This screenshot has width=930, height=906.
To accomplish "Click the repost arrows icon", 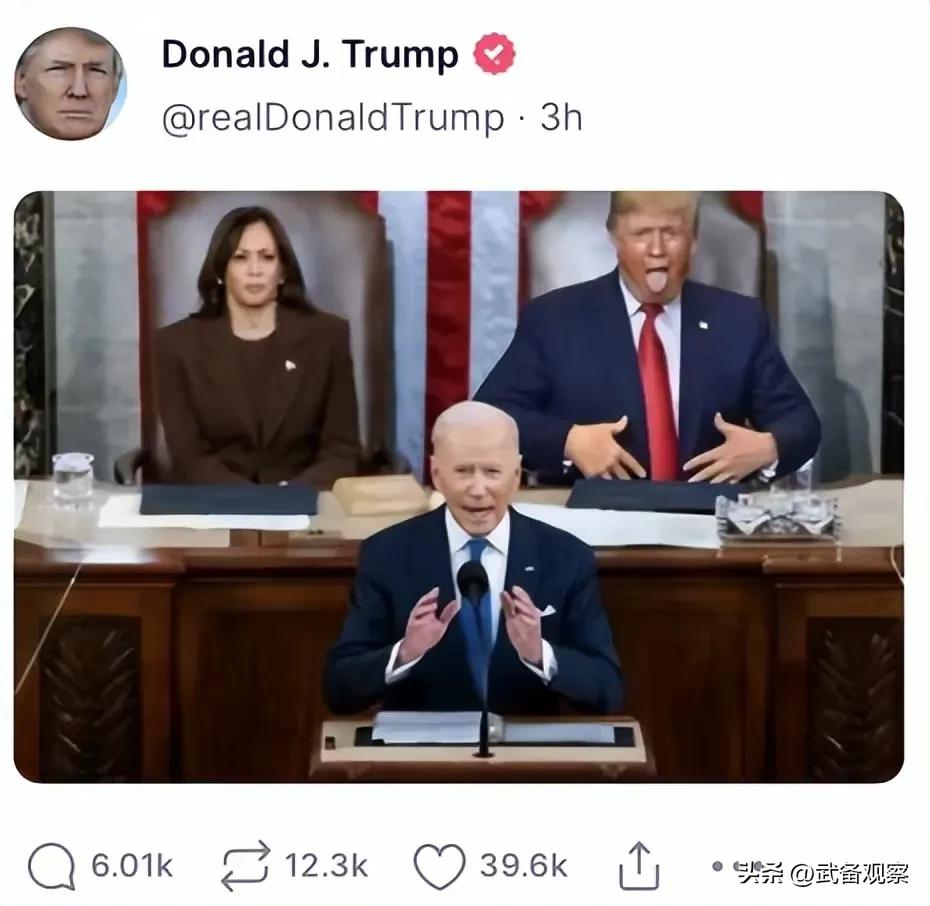I will (246, 866).
